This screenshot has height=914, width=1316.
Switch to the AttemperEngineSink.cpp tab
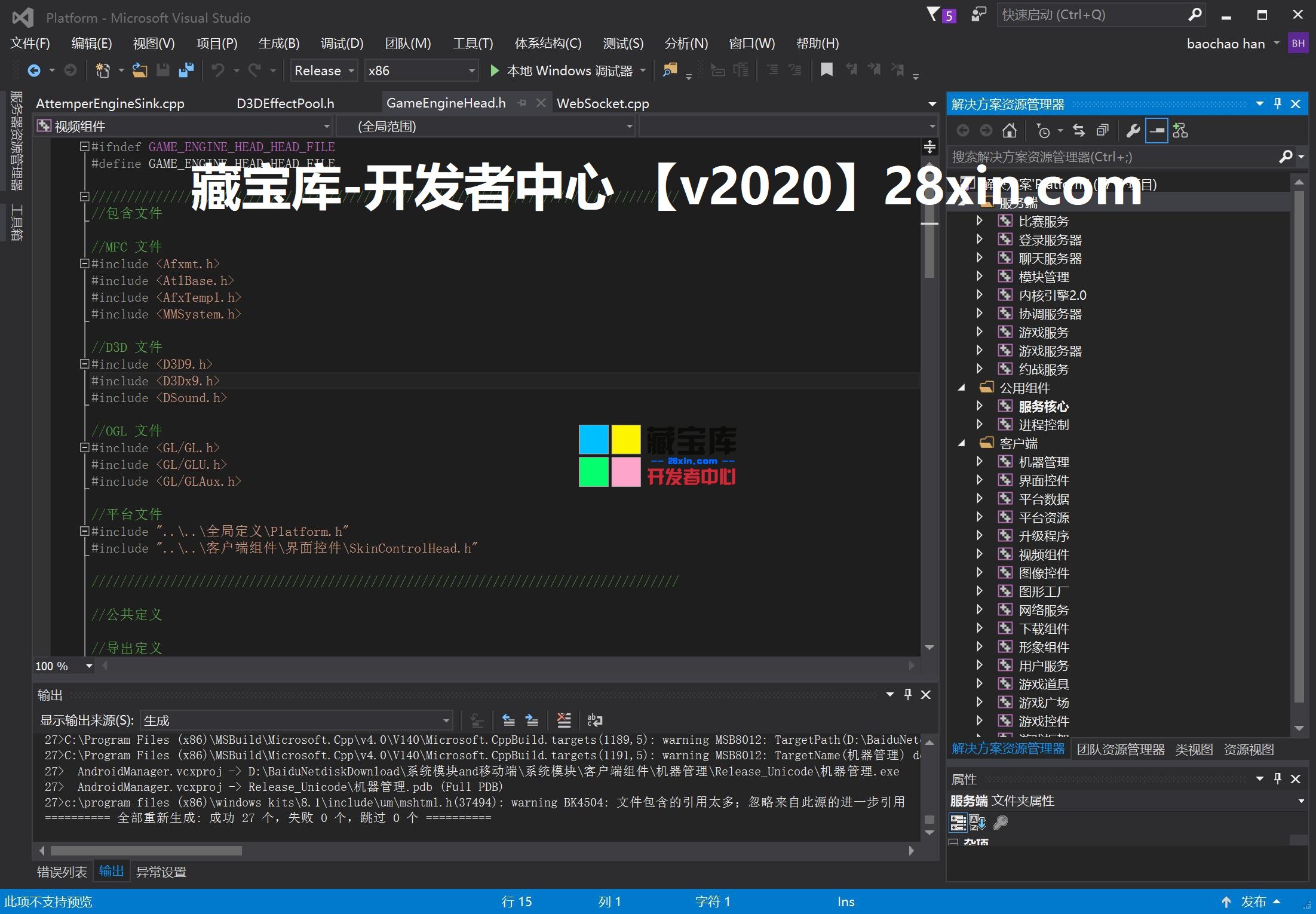click(110, 103)
